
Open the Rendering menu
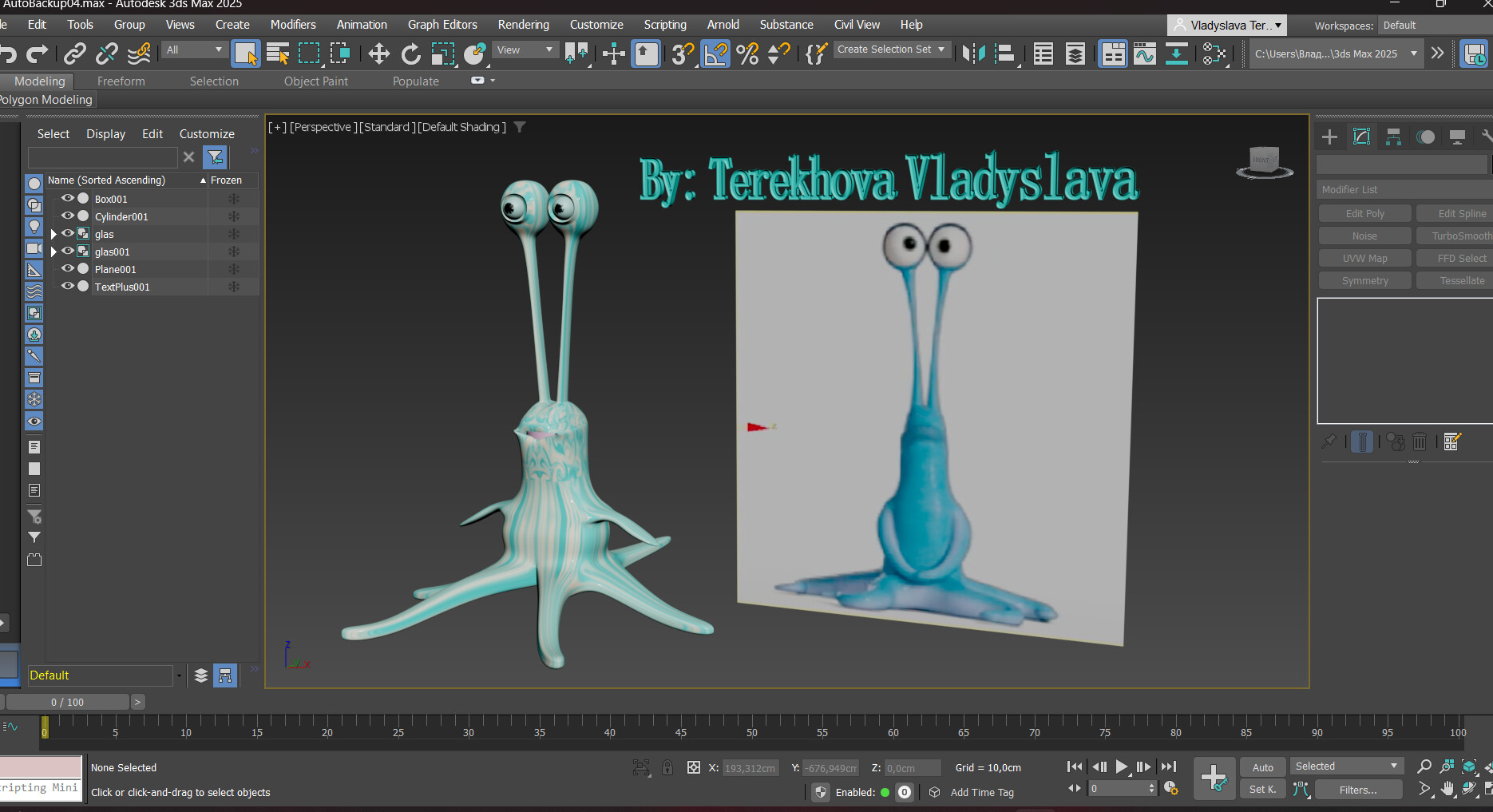[x=523, y=25]
